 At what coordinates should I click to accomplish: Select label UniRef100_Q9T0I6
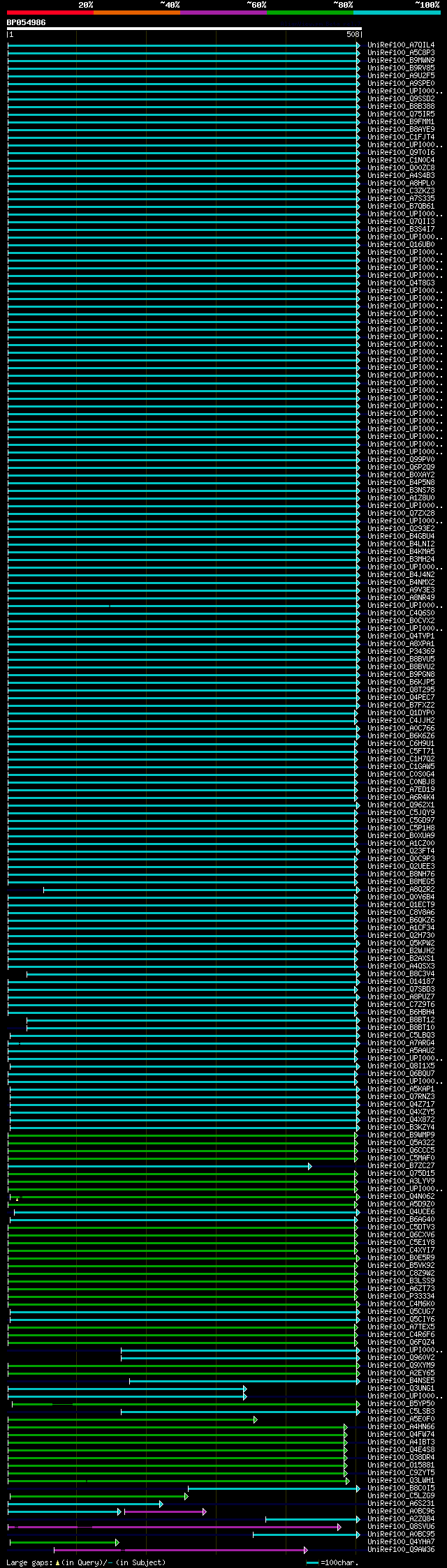401,153
